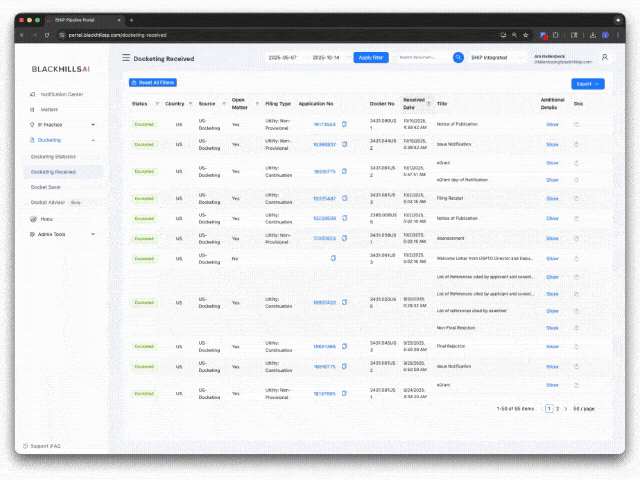Image resolution: width=640 pixels, height=480 pixels.
Task: Open document icon for Final Rejection row
Action: point(576,346)
